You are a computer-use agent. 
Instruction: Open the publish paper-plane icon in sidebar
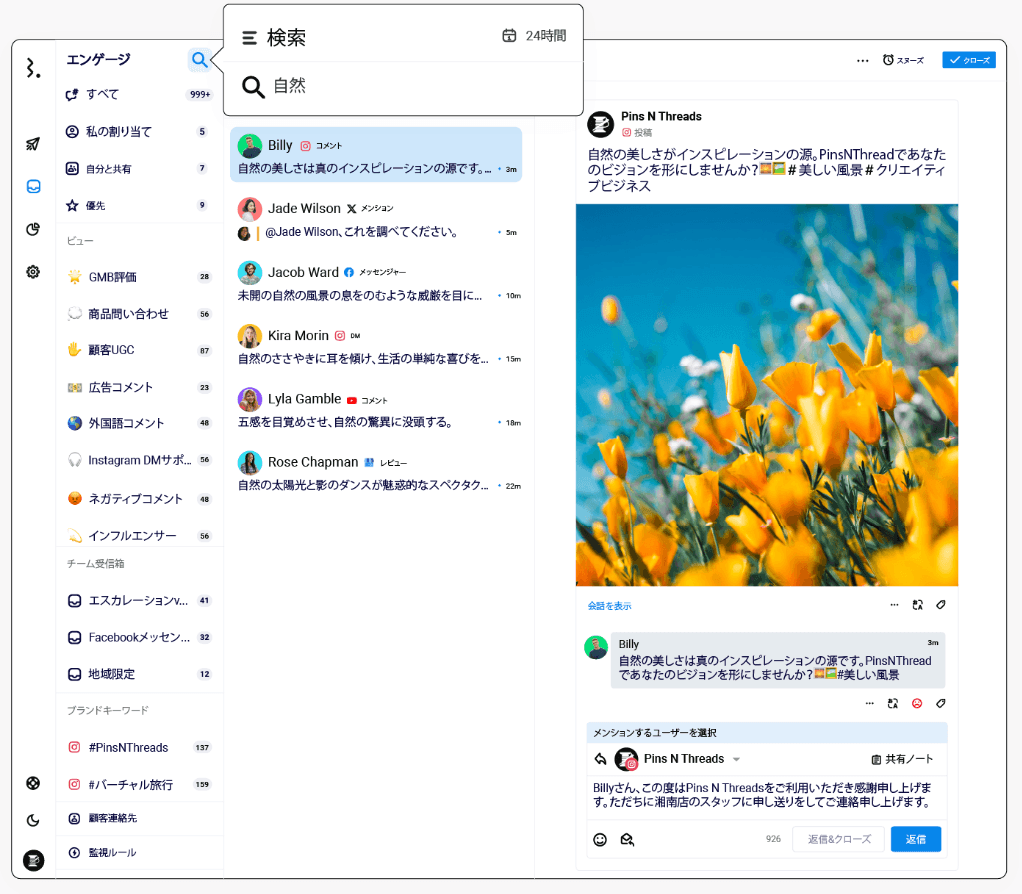pos(33,144)
